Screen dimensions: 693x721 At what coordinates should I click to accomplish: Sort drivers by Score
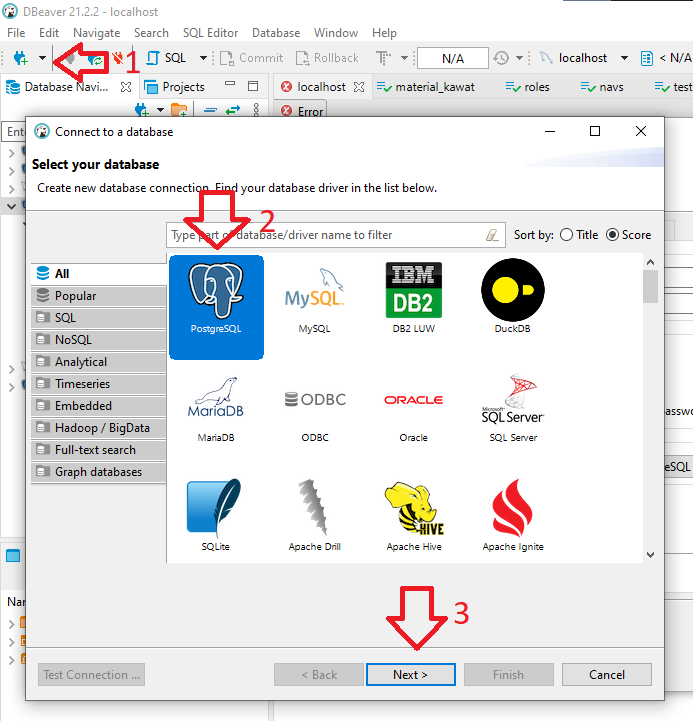pyautogui.click(x=613, y=235)
